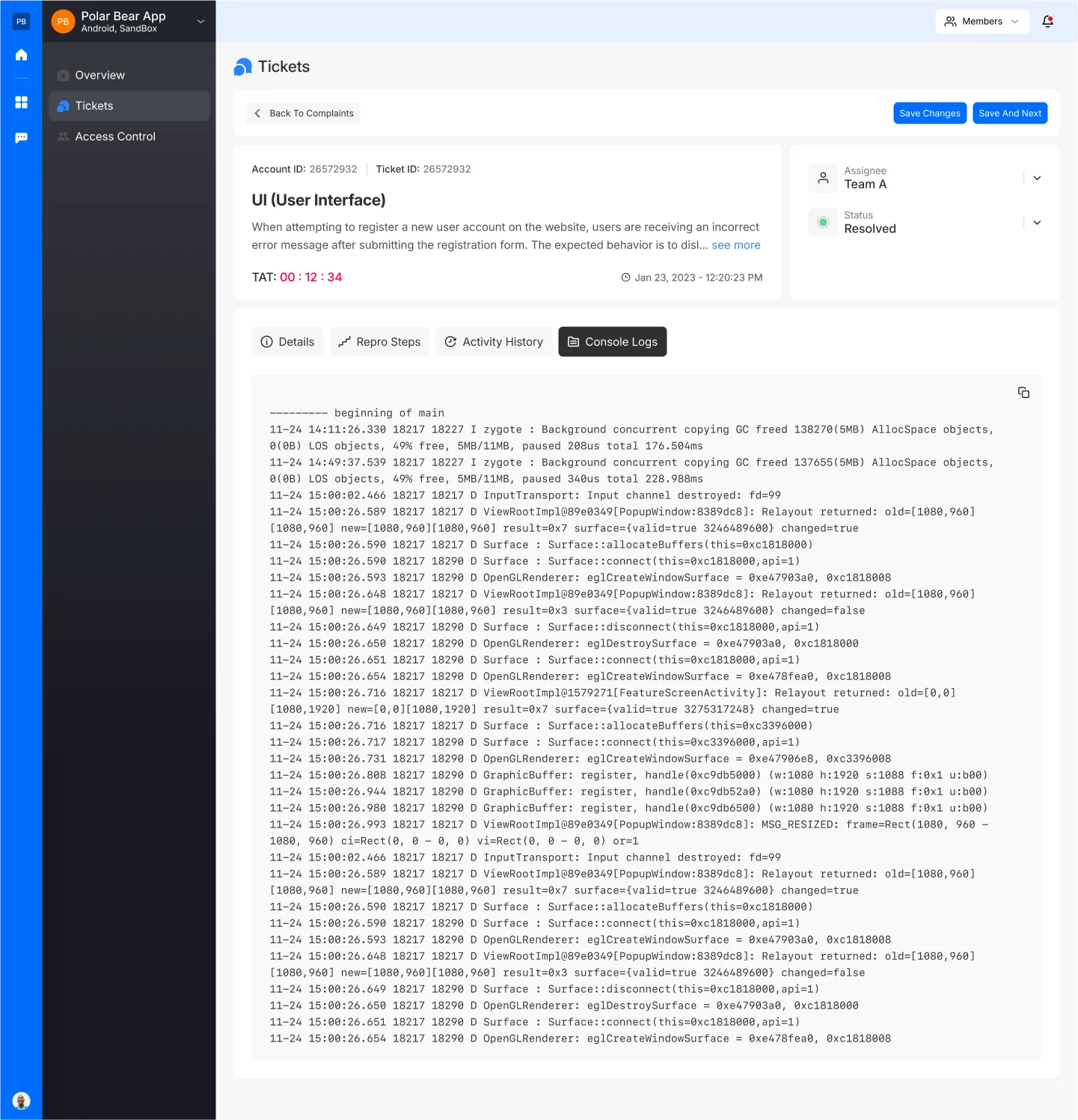Click the green Resolved status indicator
This screenshot has height=1120, width=1078.
823,222
